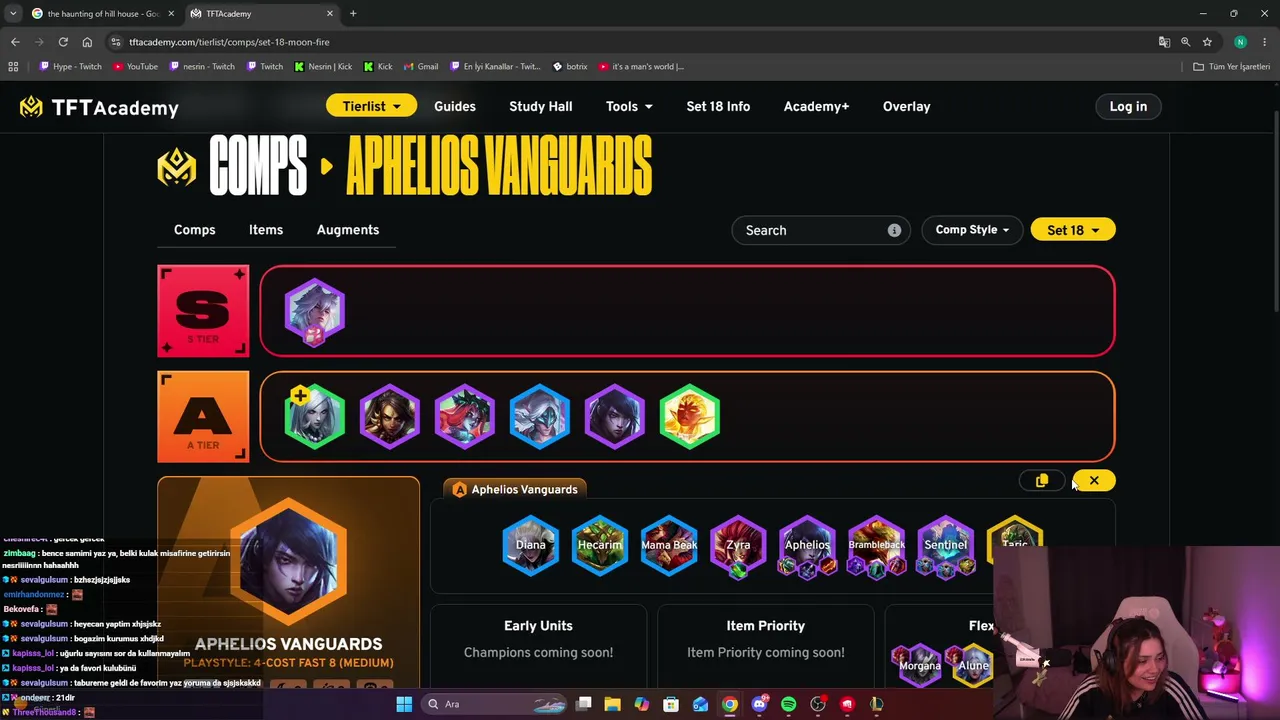
Task: Click the address bar URL
Action: pos(229,42)
